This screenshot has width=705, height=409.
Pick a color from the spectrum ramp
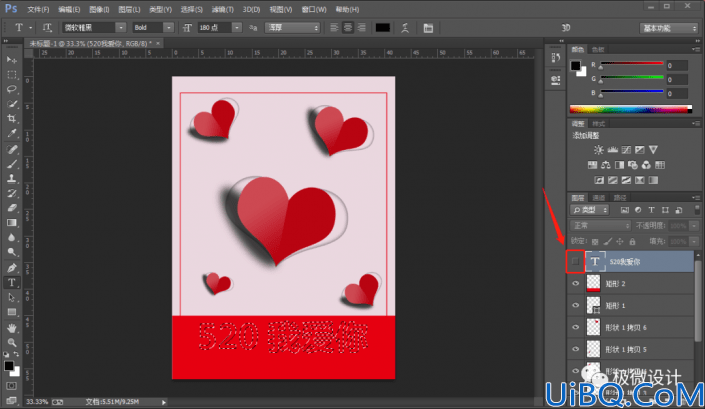pyautogui.click(x=631, y=109)
